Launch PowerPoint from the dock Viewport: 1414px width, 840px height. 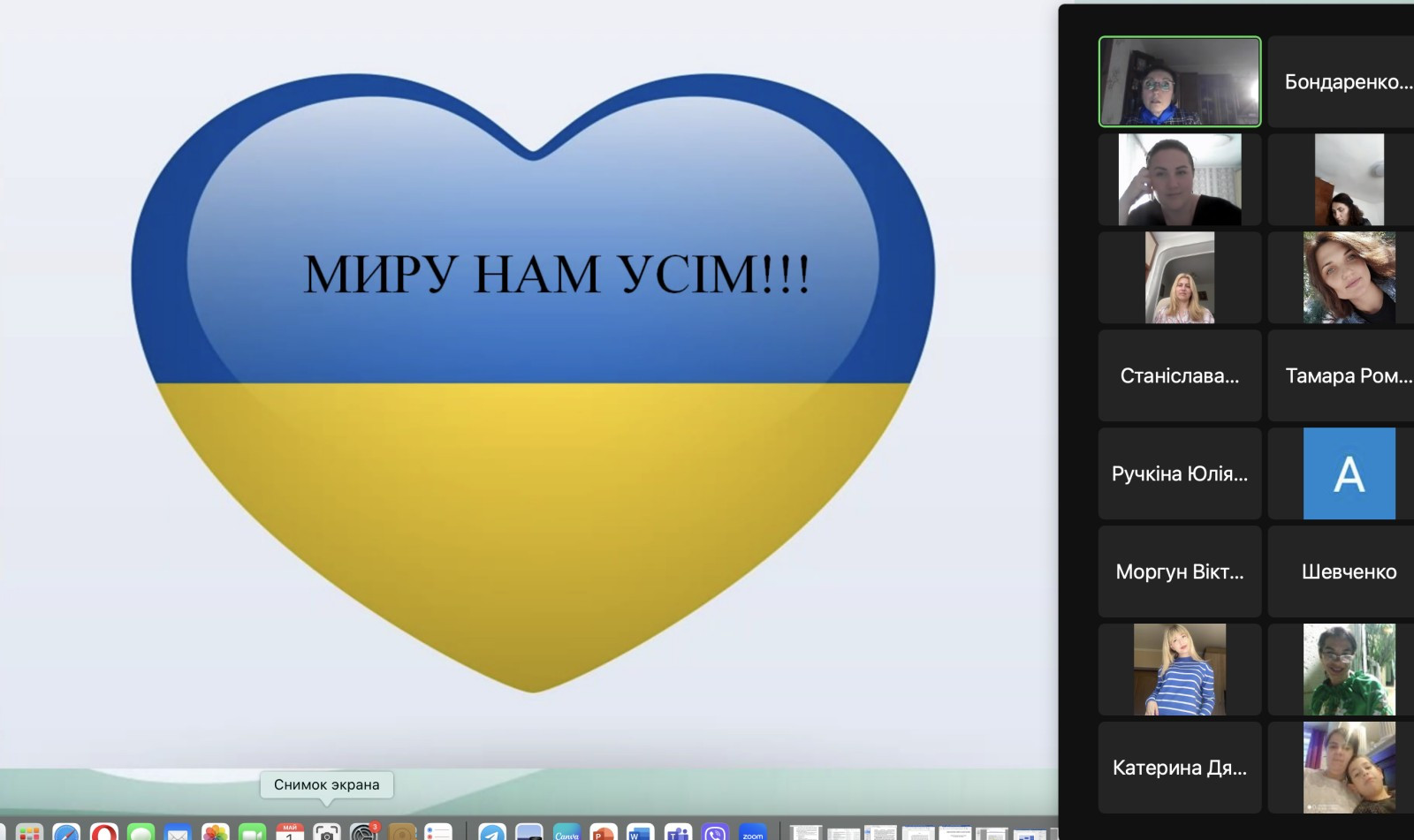click(x=604, y=832)
